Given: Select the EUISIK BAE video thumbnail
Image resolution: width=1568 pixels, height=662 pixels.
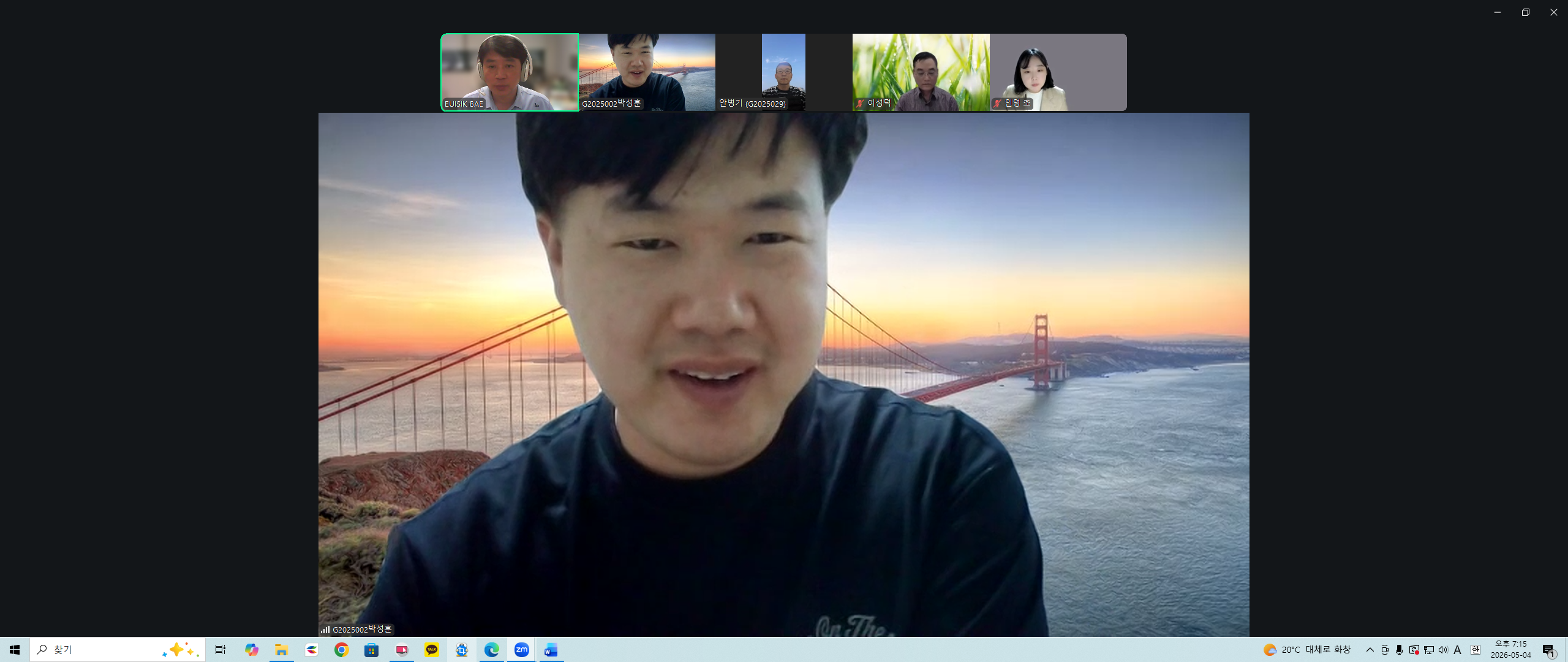Looking at the screenshot, I should pyautogui.click(x=510, y=72).
